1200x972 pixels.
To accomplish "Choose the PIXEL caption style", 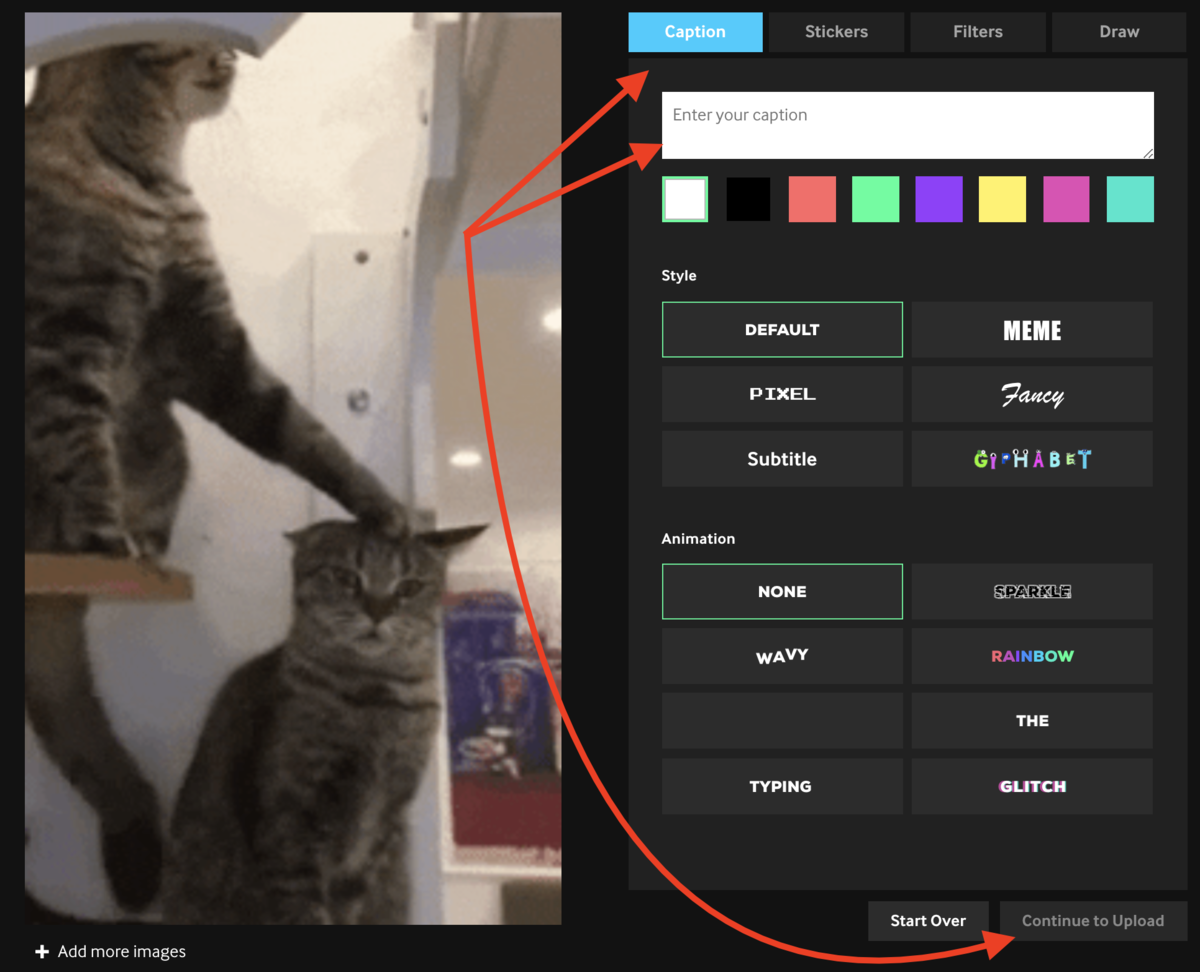I will 782,394.
